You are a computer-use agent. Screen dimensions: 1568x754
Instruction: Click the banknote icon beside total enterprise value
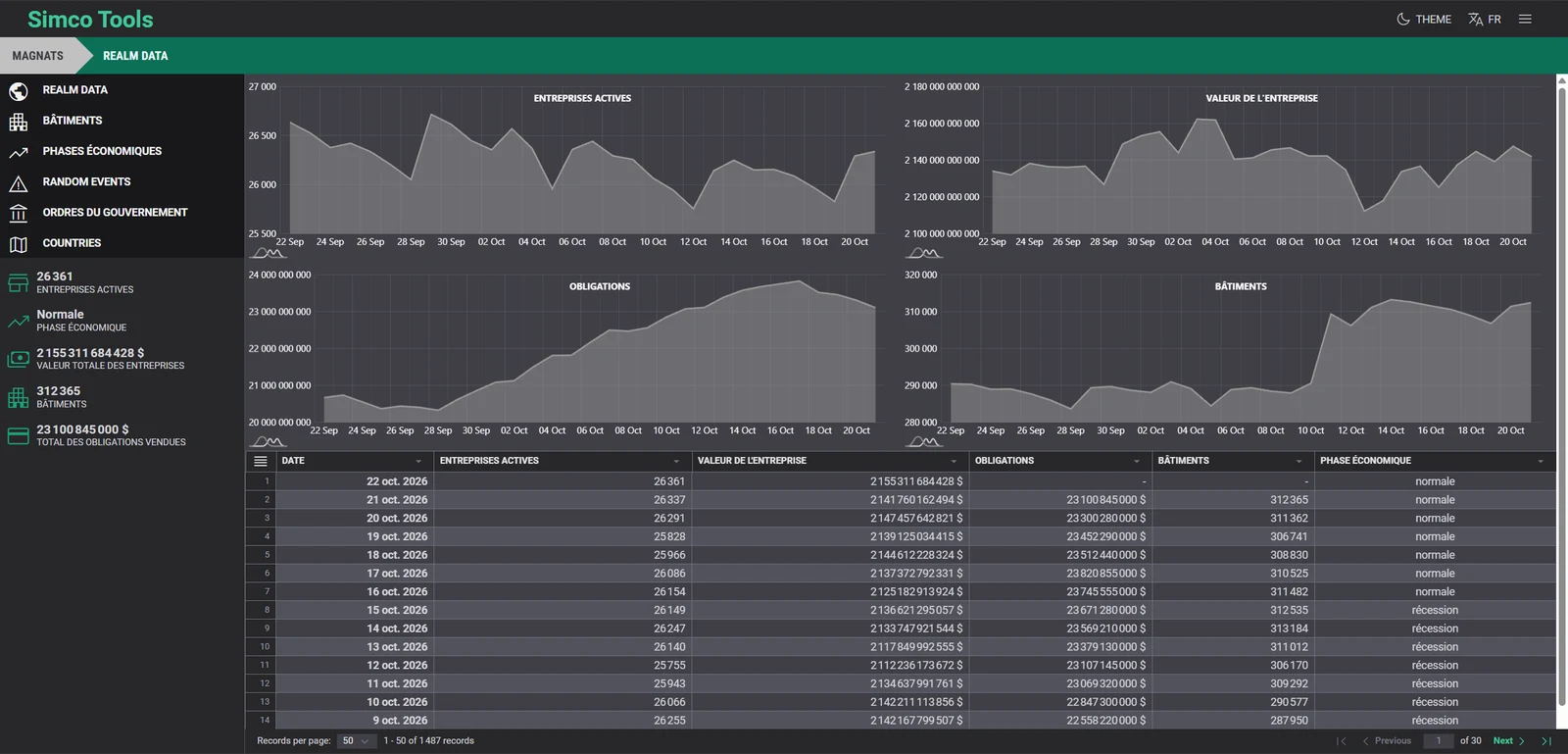pyautogui.click(x=18, y=359)
